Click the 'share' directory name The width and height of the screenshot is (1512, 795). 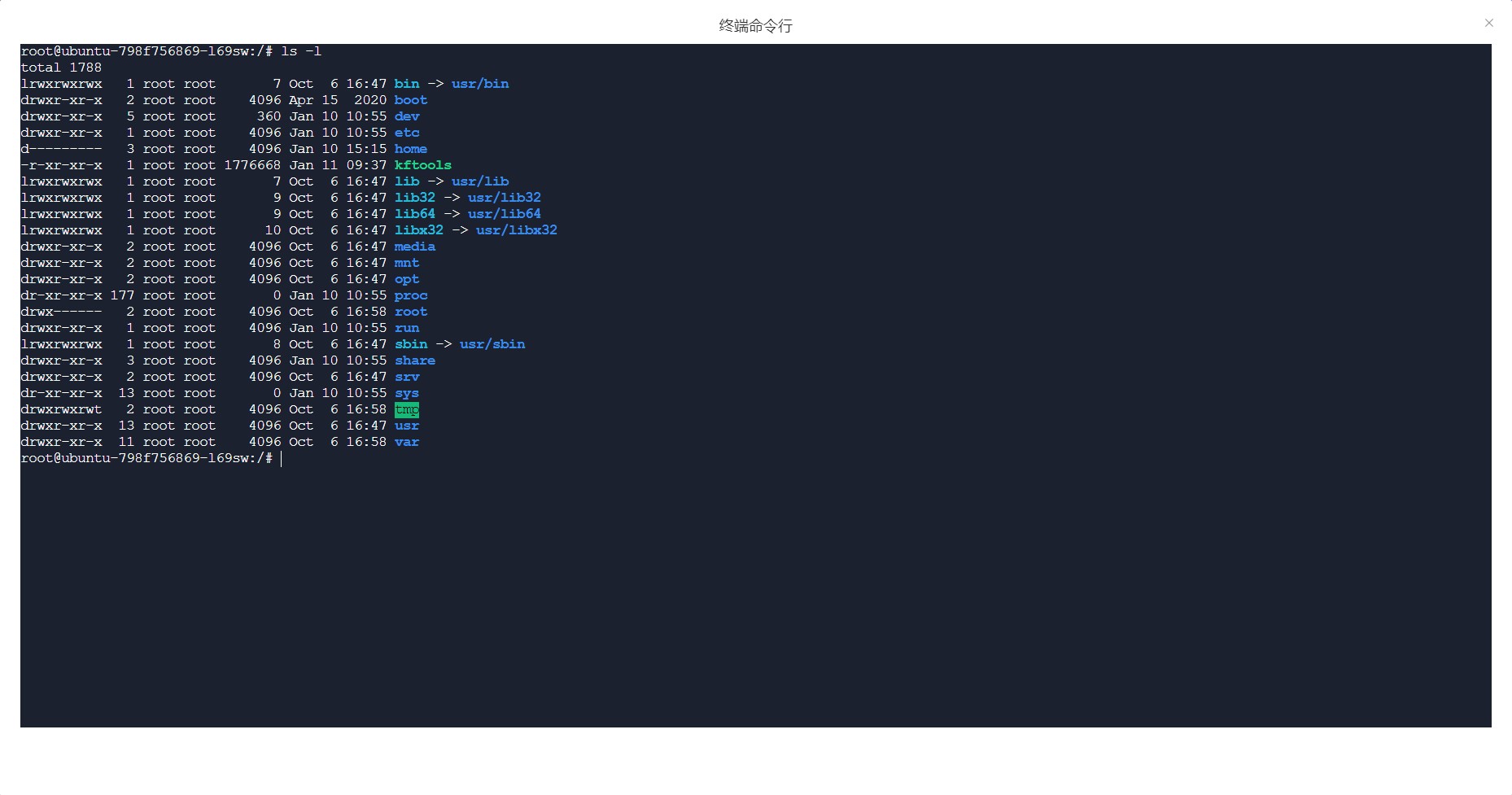[415, 360]
